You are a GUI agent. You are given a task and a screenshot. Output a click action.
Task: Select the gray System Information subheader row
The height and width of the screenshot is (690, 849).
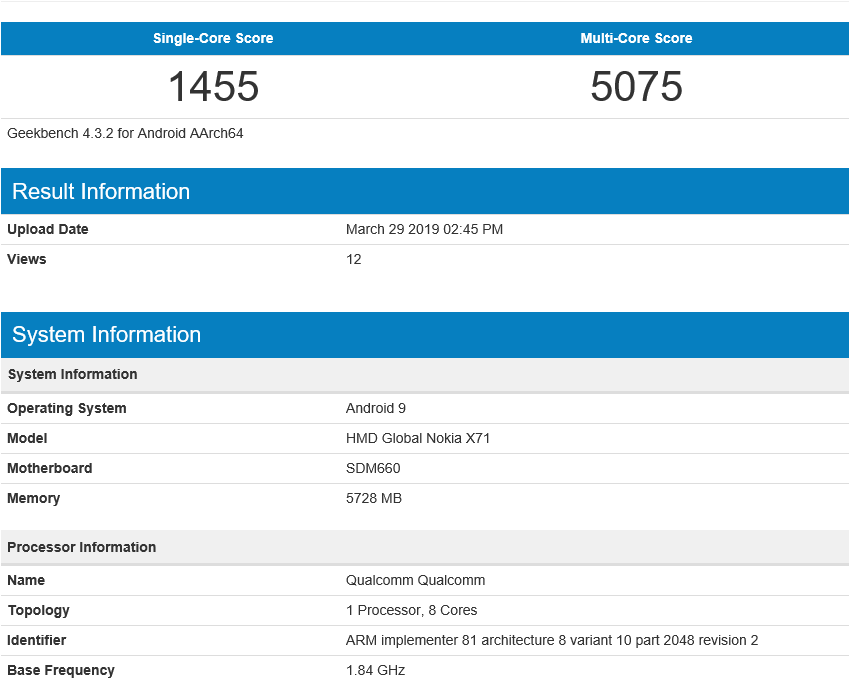[425, 374]
